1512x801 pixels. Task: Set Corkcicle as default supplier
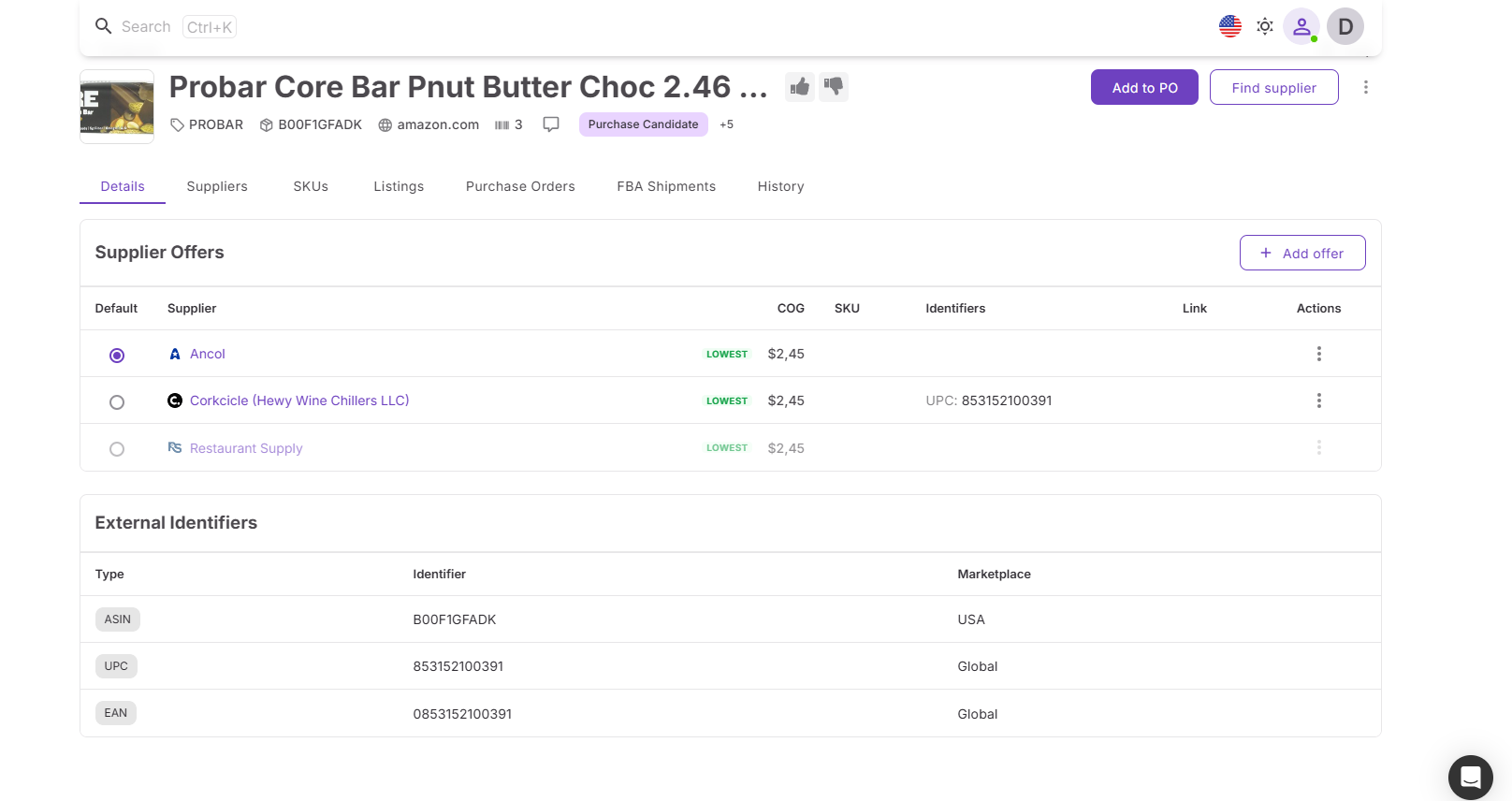[x=117, y=402]
